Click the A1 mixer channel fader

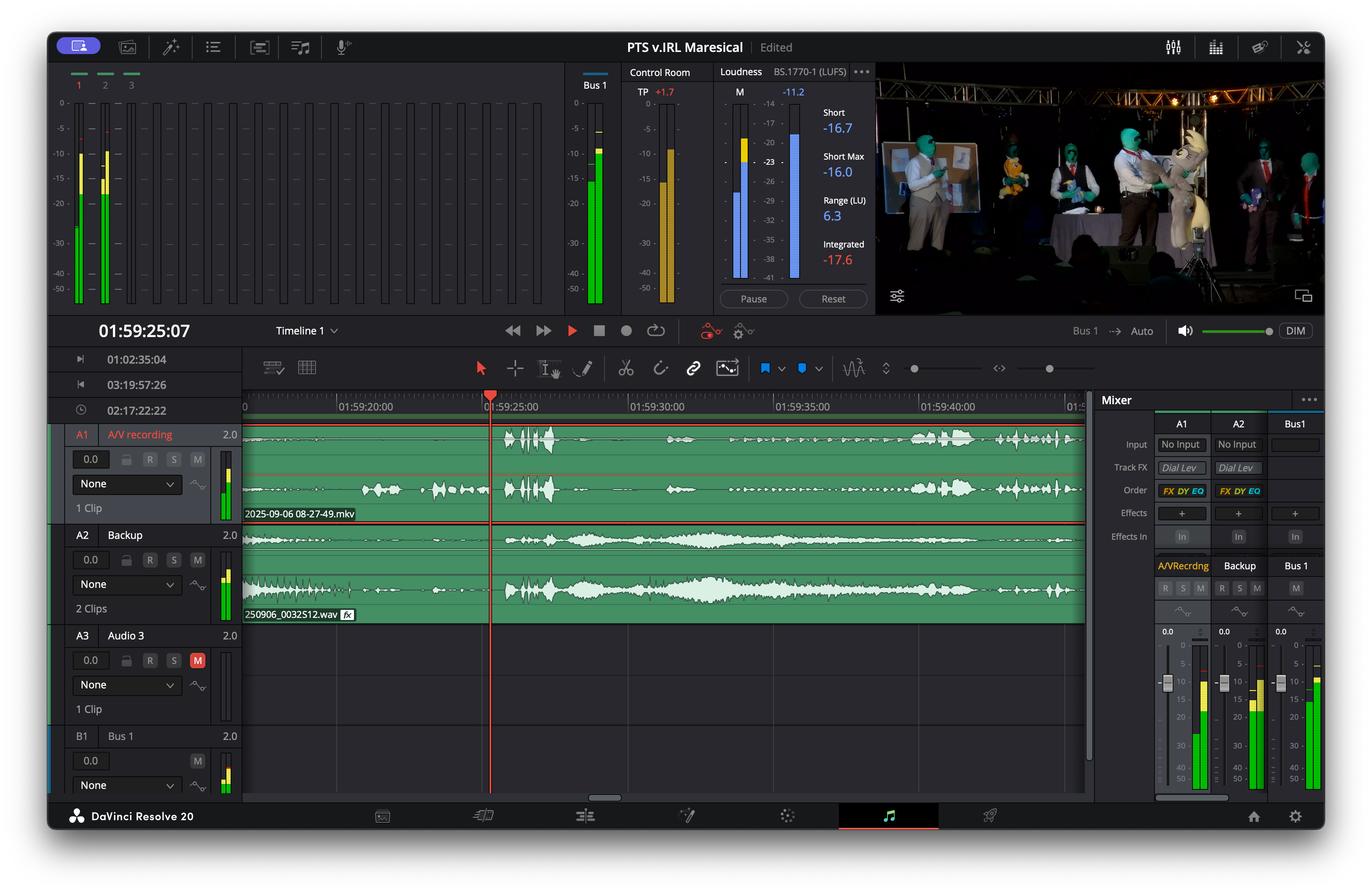point(1168,683)
